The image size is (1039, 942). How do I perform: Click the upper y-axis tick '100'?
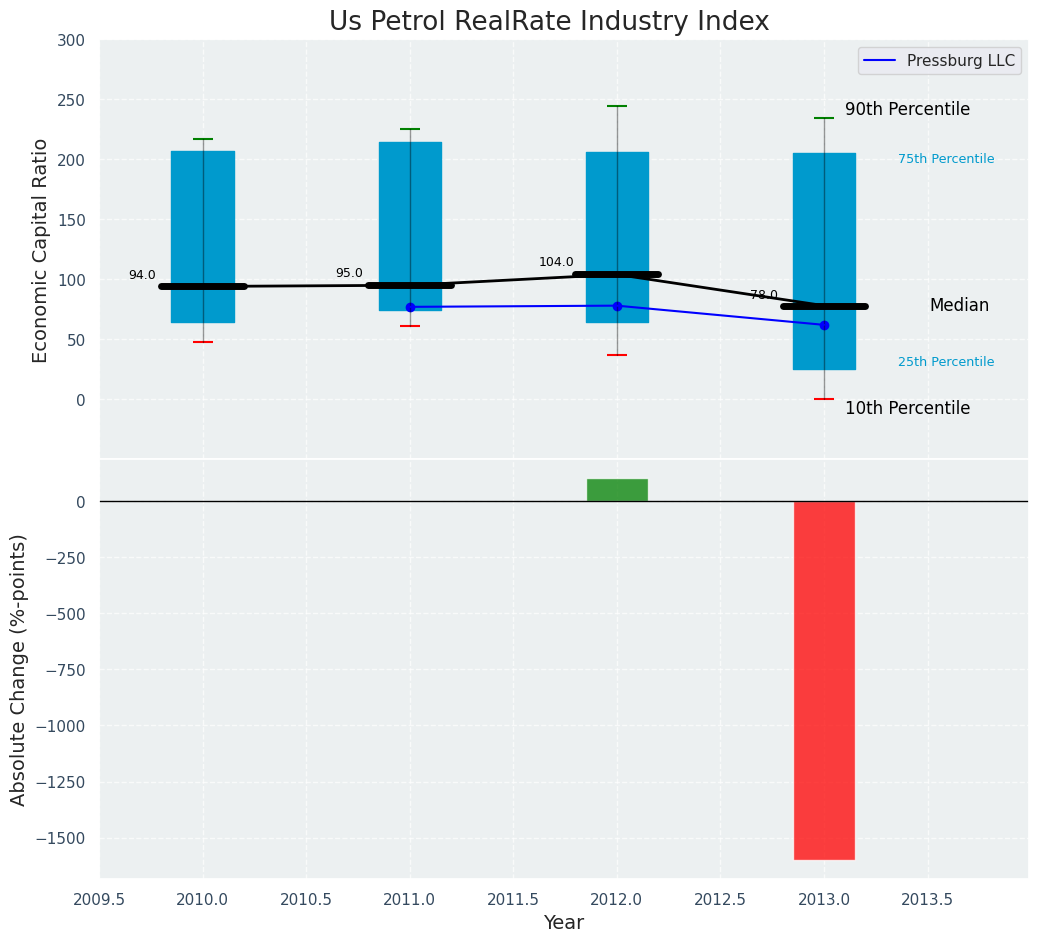[x=71, y=280]
